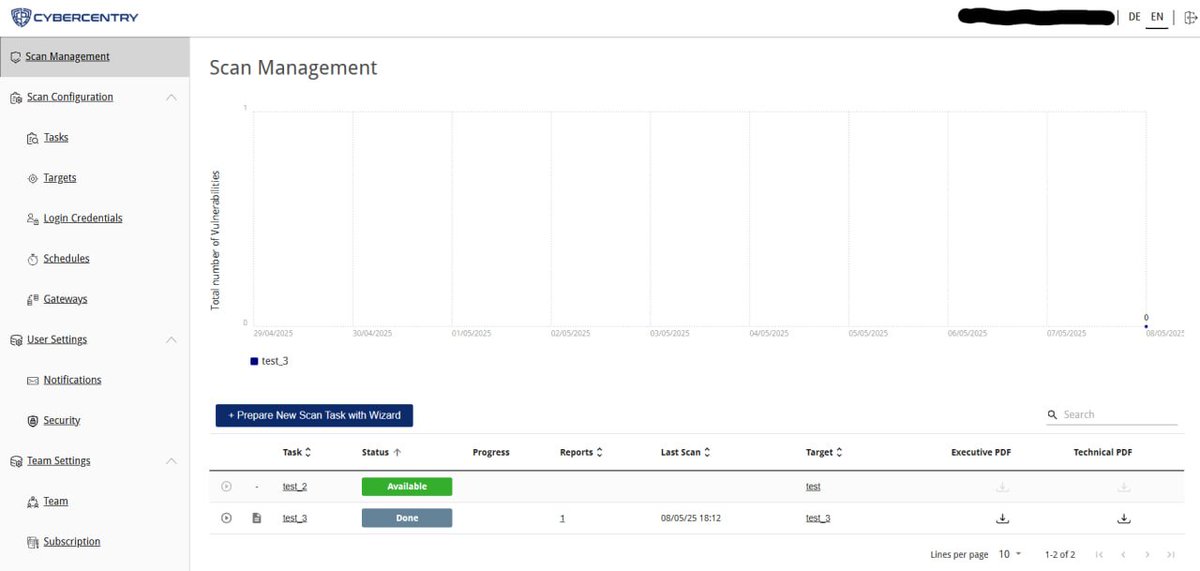Click the Progress column header

[491, 452]
